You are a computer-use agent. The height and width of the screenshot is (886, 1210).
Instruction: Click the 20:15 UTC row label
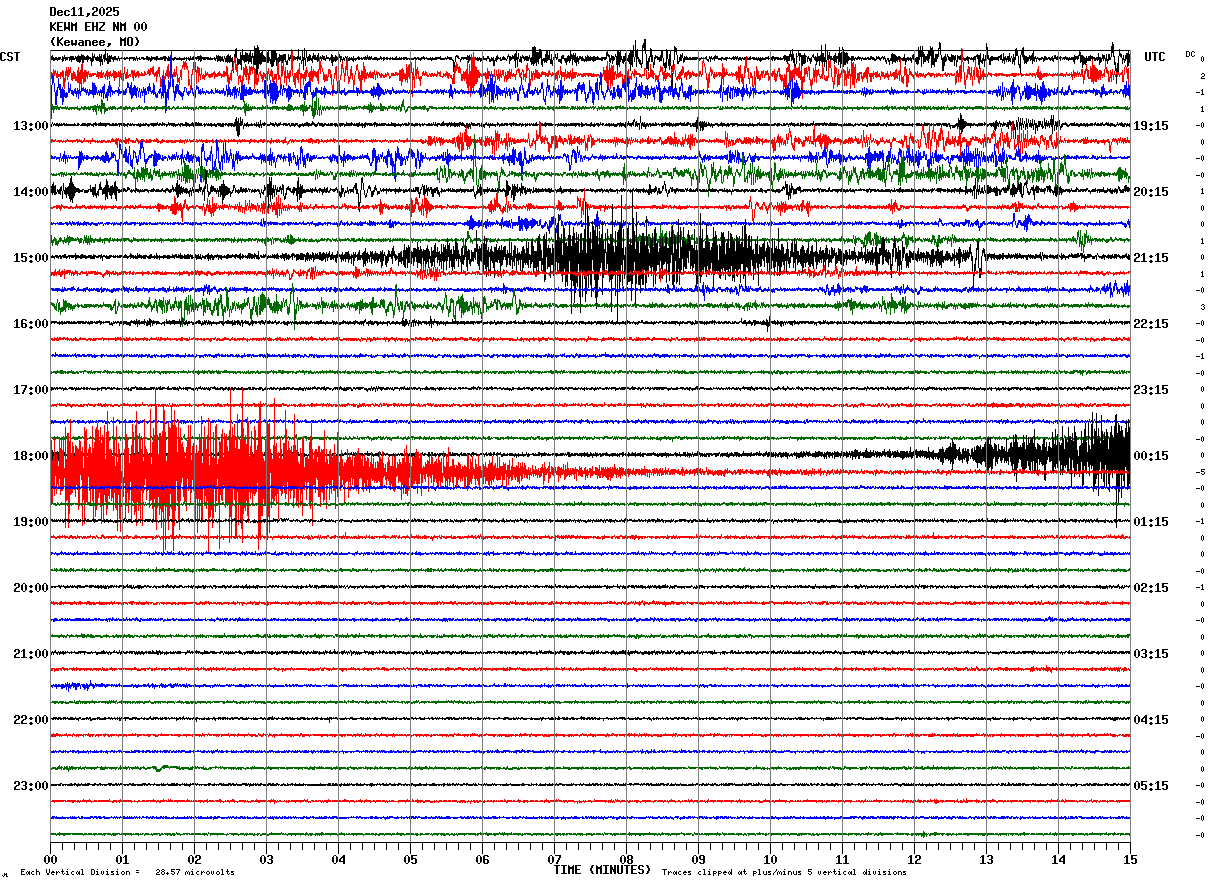(1151, 192)
